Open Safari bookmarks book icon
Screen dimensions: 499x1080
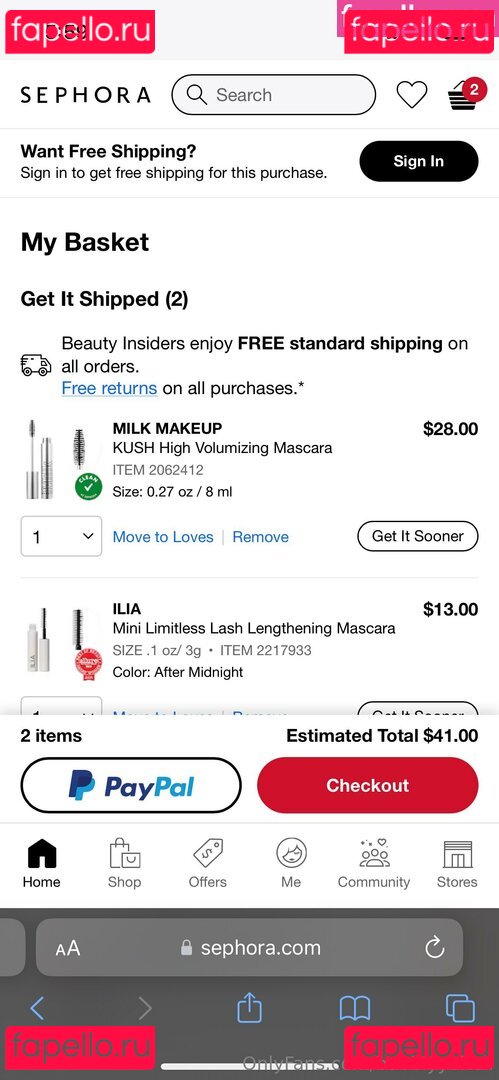pos(355,1008)
